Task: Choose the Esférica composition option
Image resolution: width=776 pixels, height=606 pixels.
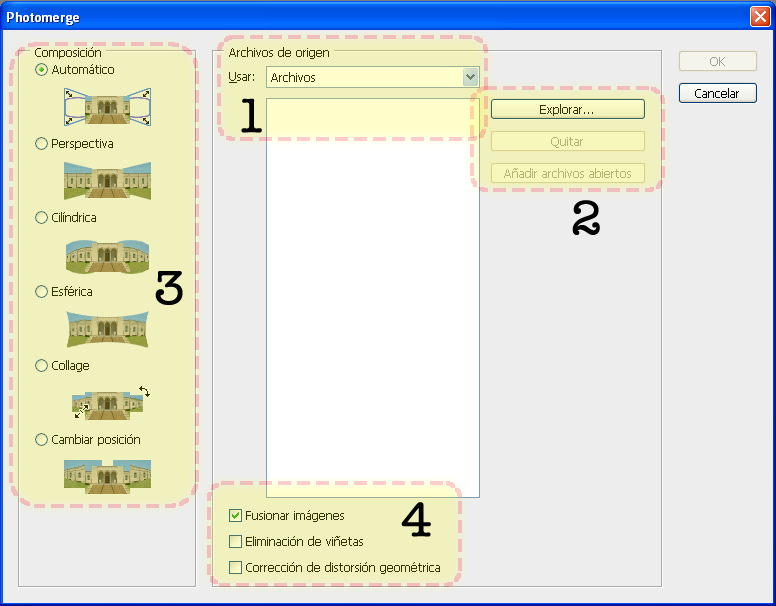Action: click(42, 292)
